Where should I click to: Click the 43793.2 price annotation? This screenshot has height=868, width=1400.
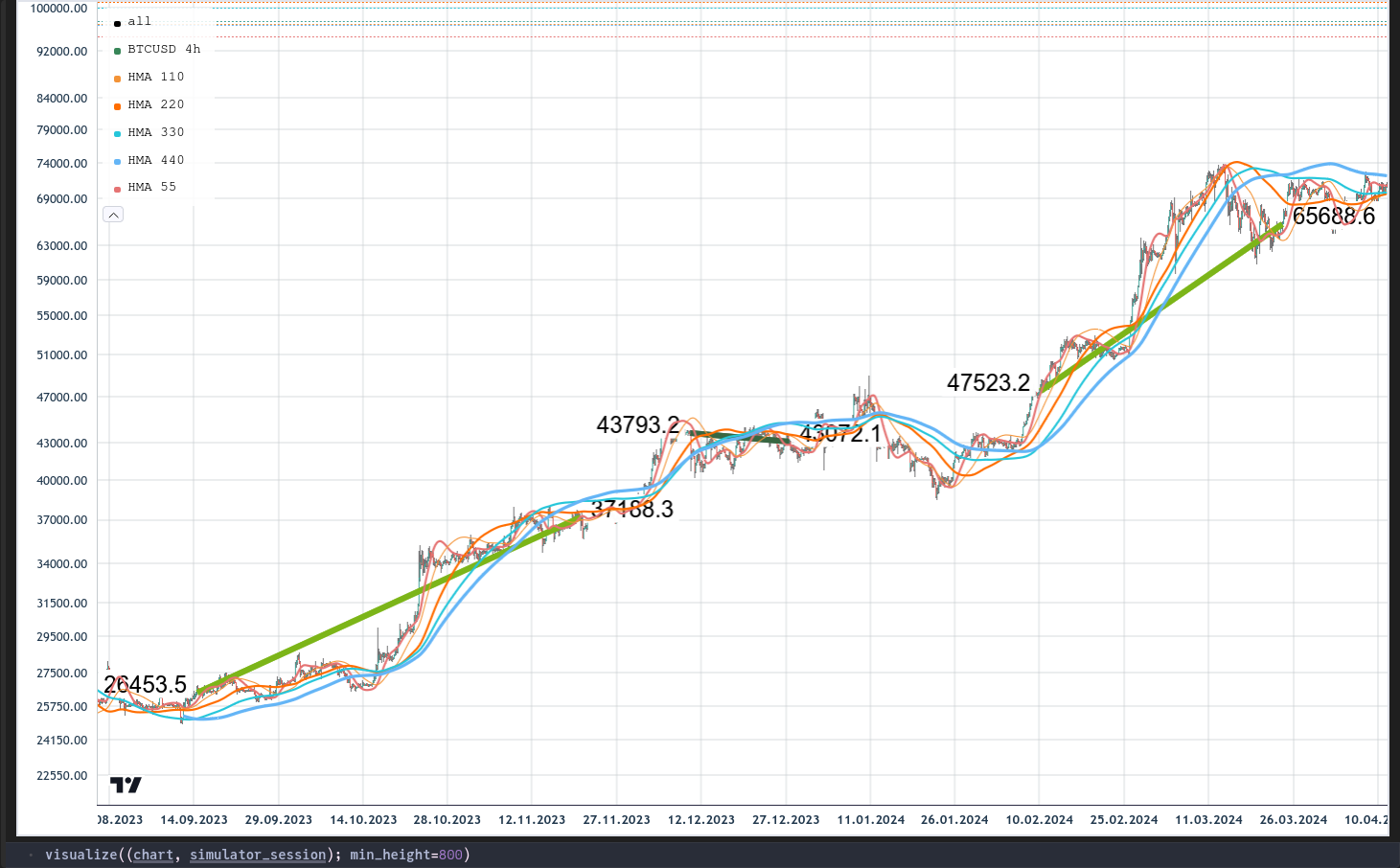click(638, 424)
